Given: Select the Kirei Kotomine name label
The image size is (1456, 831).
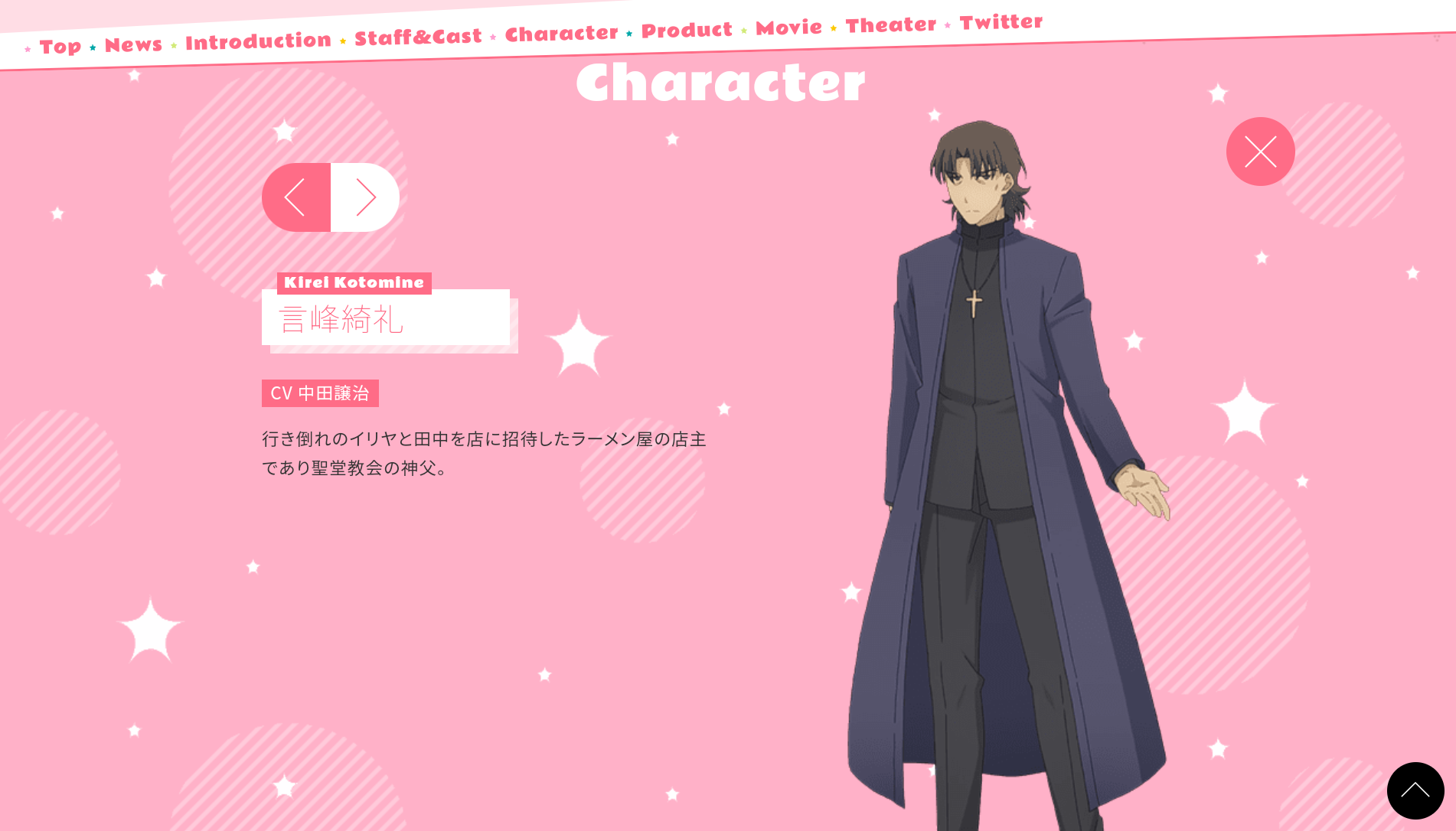Looking at the screenshot, I should tap(354, 282).
